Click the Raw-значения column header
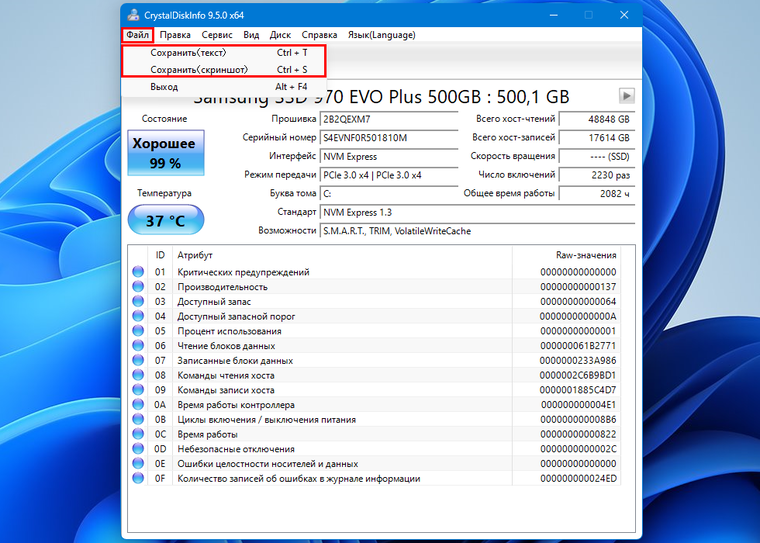Image resolution: width=760 pixels, height=543 pixels. (566, 255)
